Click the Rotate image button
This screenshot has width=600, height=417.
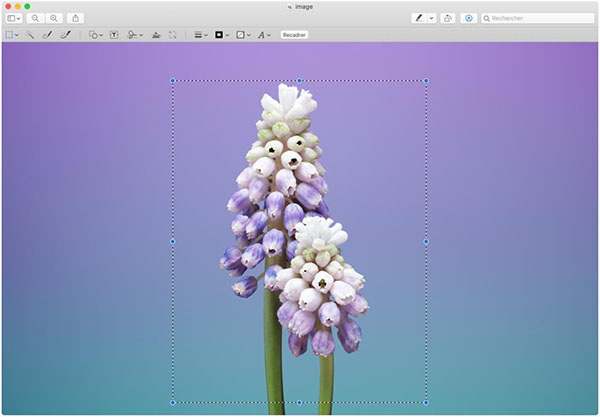448,18
